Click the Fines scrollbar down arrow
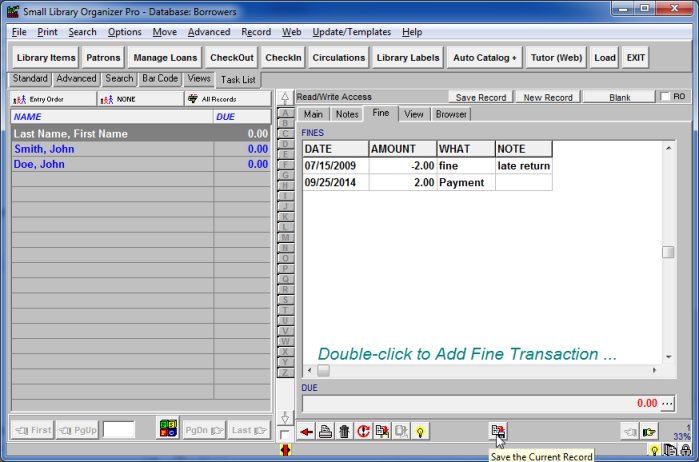Viewport: 699px width, 462px height. 668,357
